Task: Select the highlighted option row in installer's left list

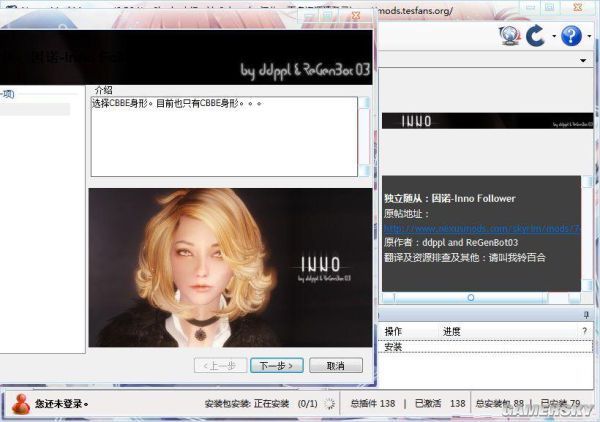Action: pyautogui.click(x=35, y=109)
